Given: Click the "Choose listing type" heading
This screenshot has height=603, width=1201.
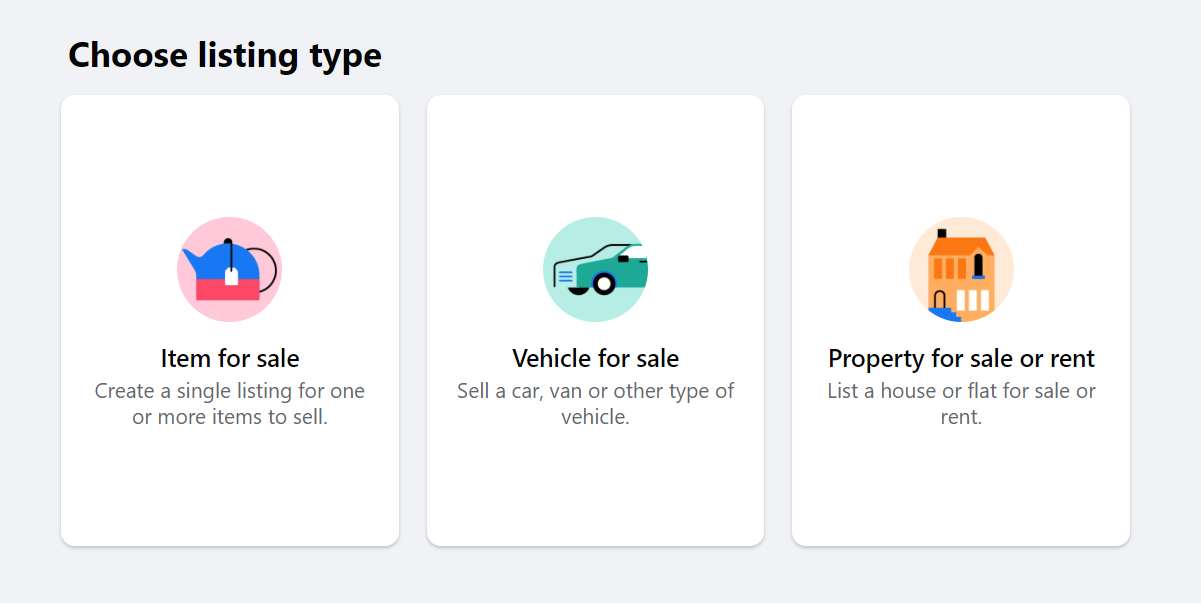Looking at the screenshot, I should 225,55.
